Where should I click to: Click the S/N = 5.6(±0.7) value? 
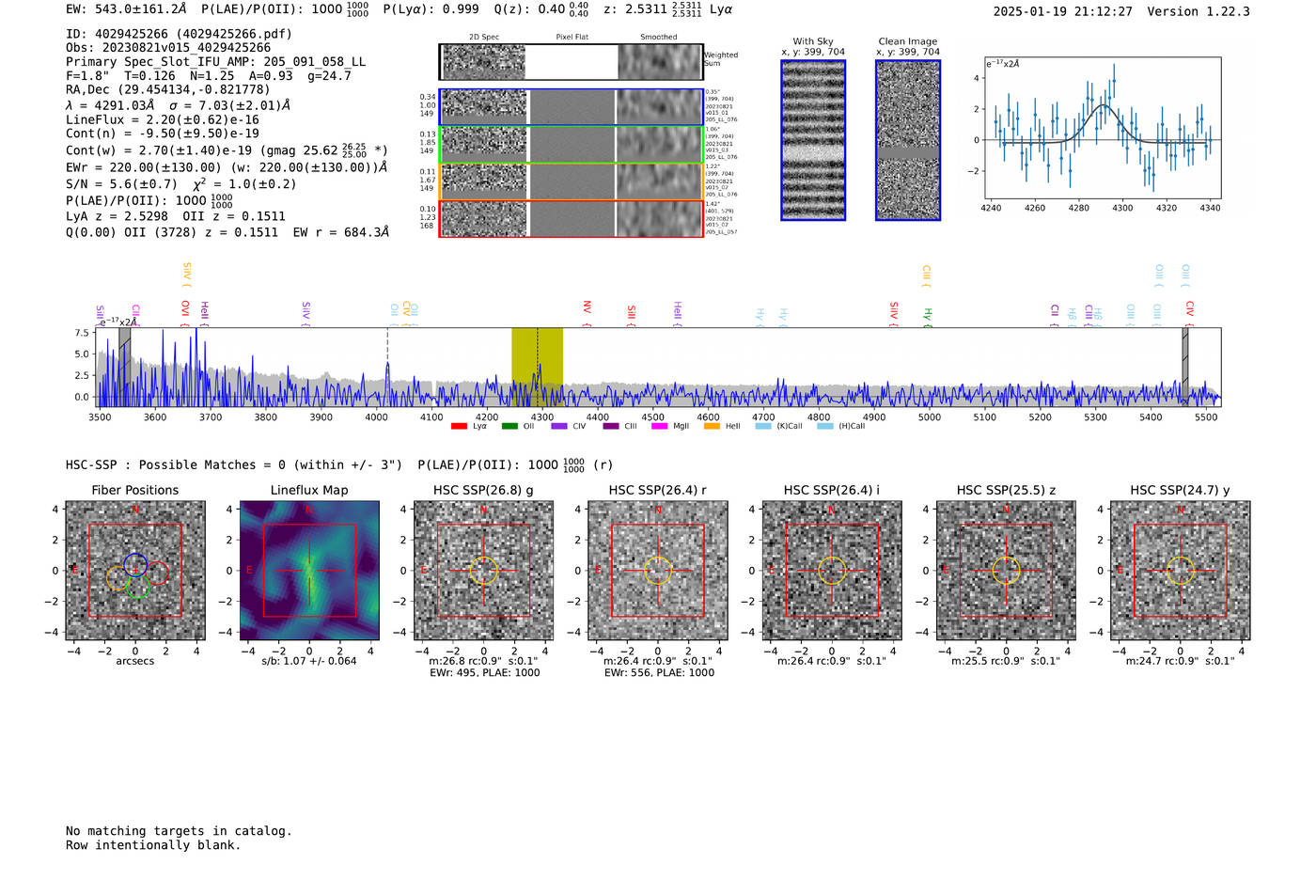121,184
